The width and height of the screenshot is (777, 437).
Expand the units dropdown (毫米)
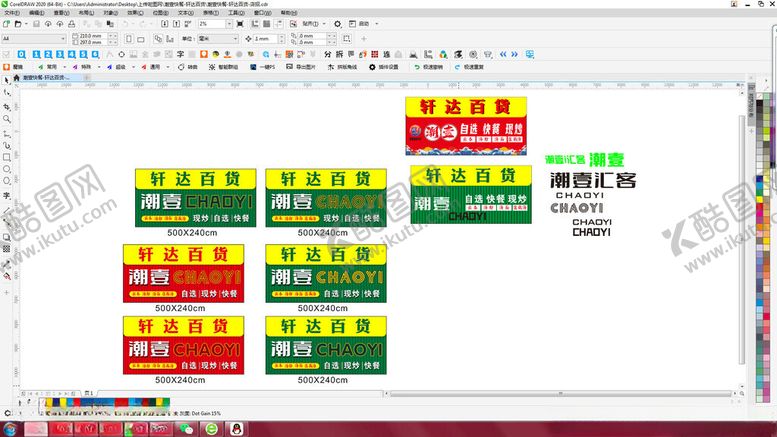coord(233,39)
